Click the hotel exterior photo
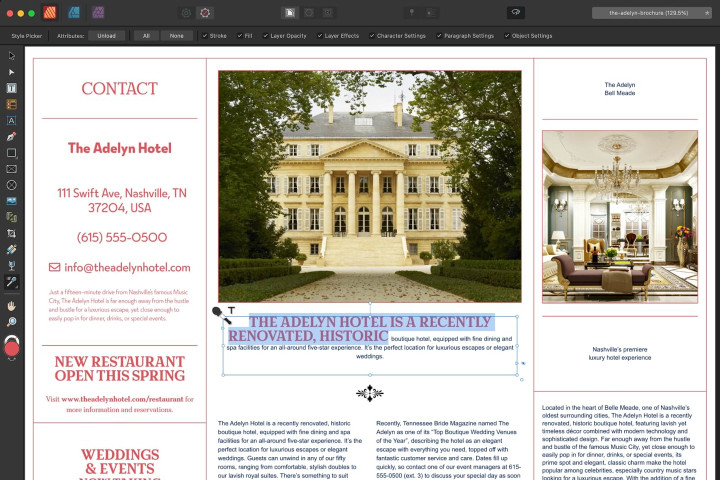The width and height of the screenshot is (720, 480). [x=370, y=186]
